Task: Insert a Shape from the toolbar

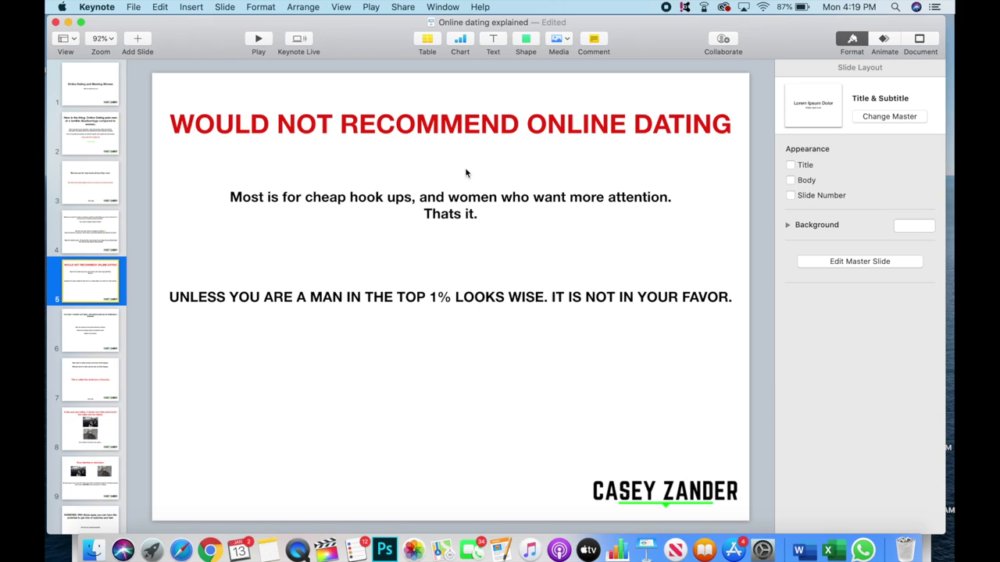Action: coord(526,39)
